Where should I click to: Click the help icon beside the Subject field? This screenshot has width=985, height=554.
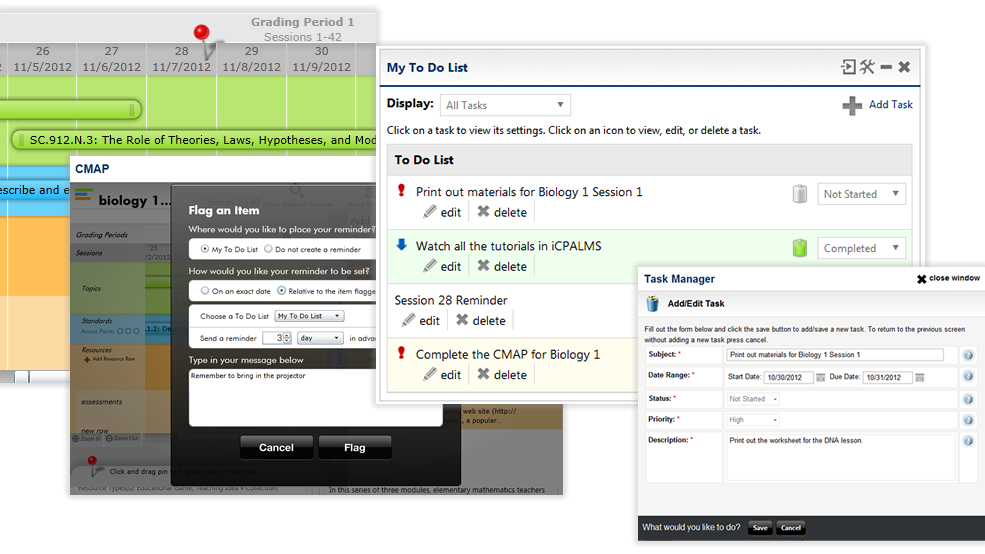pos(967,355)
